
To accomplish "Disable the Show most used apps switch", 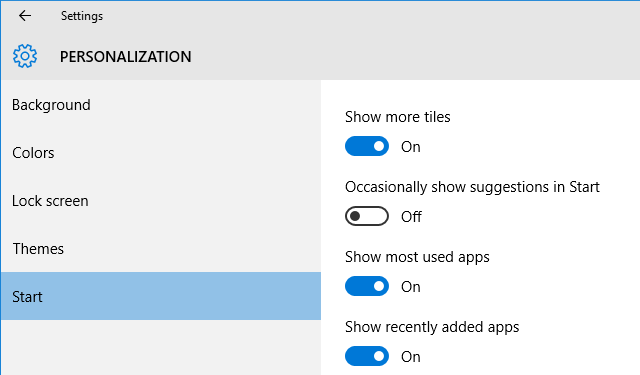I will (367, 286).
